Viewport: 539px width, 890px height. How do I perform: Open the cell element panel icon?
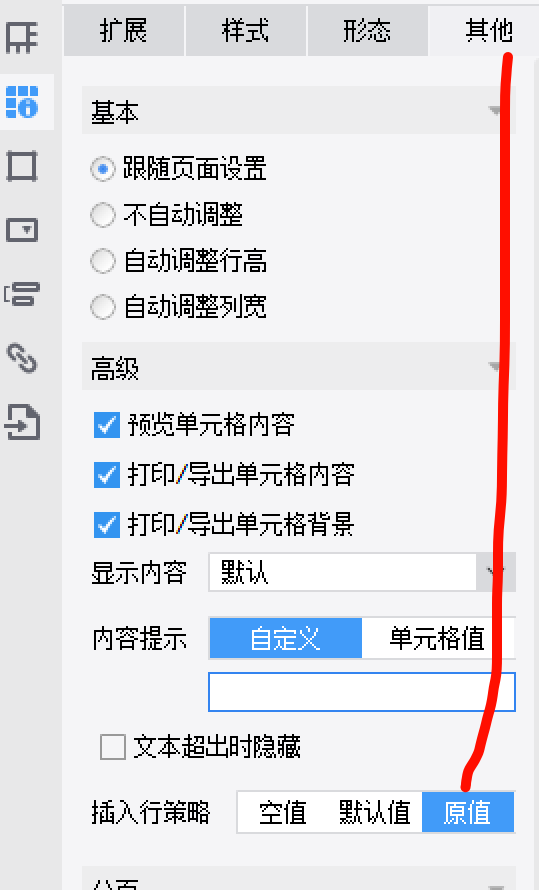click(22, 37)
